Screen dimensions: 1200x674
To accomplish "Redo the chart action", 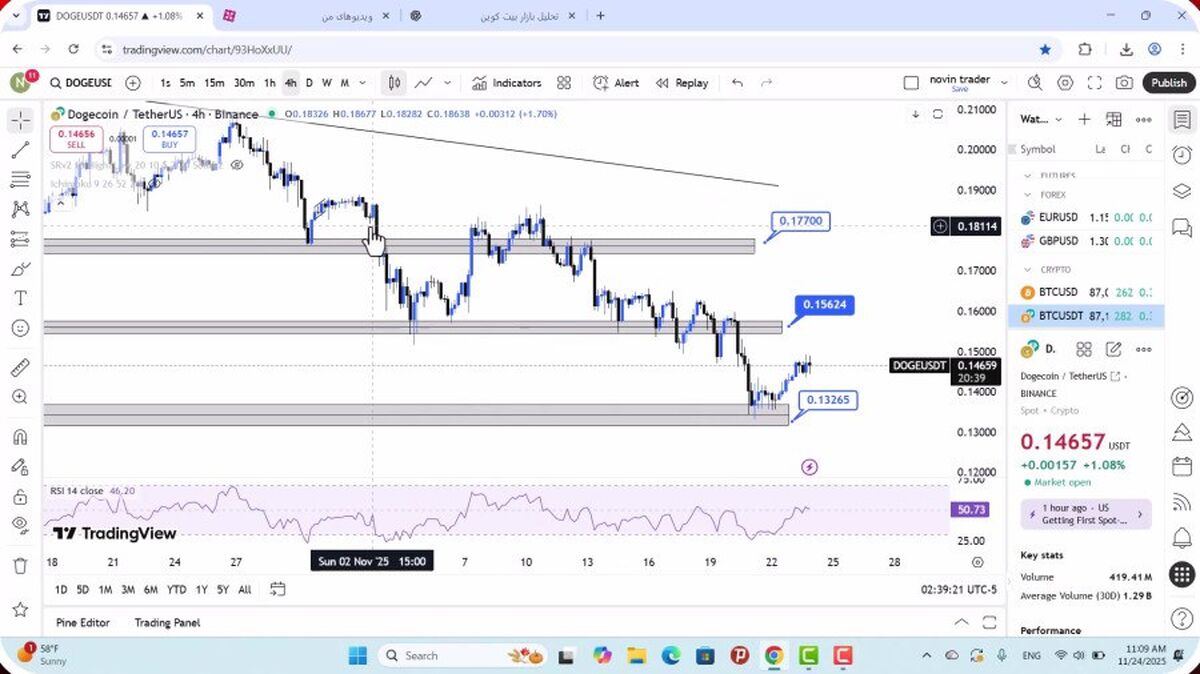I will [x=767, y=83].
